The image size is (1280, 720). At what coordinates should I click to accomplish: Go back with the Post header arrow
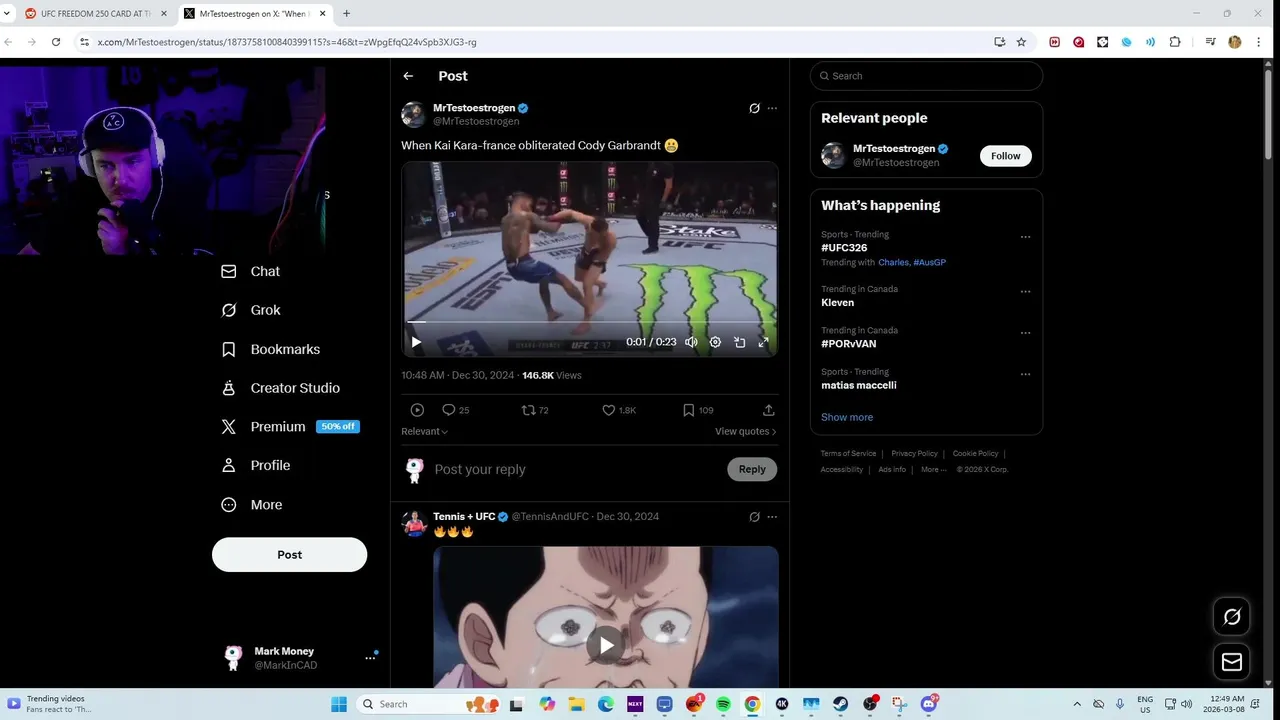pos(408,76)
